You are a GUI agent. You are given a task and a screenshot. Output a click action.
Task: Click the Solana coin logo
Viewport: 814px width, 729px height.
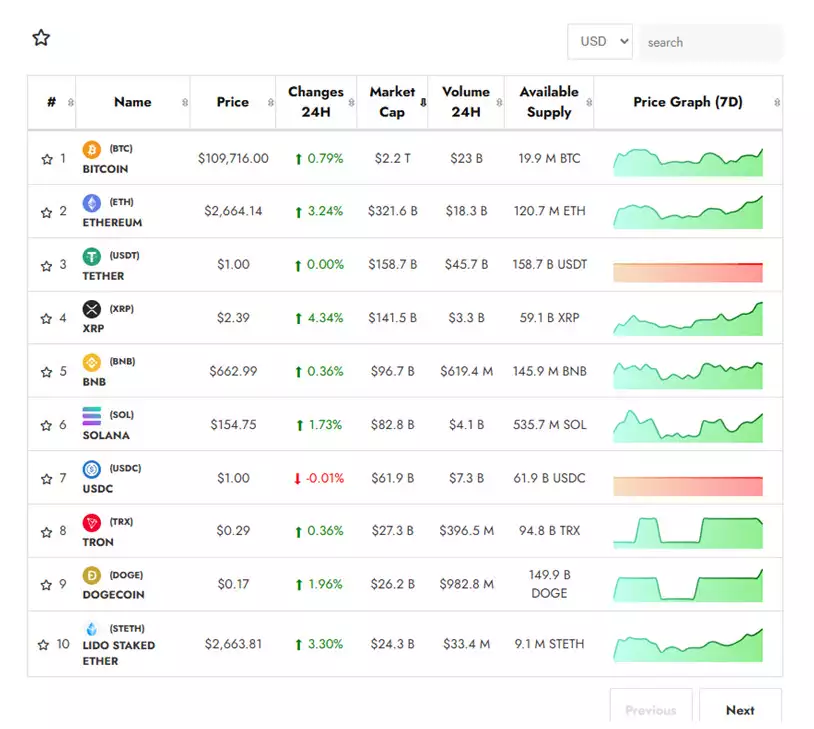tap(92, 416)
